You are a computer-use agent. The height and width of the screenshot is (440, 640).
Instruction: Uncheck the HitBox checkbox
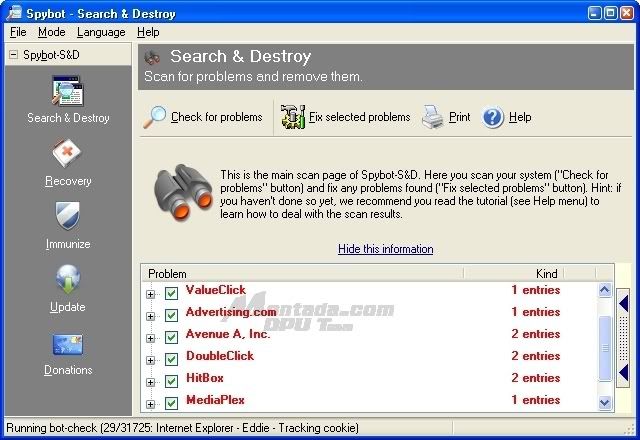click(x=171, y=381)
